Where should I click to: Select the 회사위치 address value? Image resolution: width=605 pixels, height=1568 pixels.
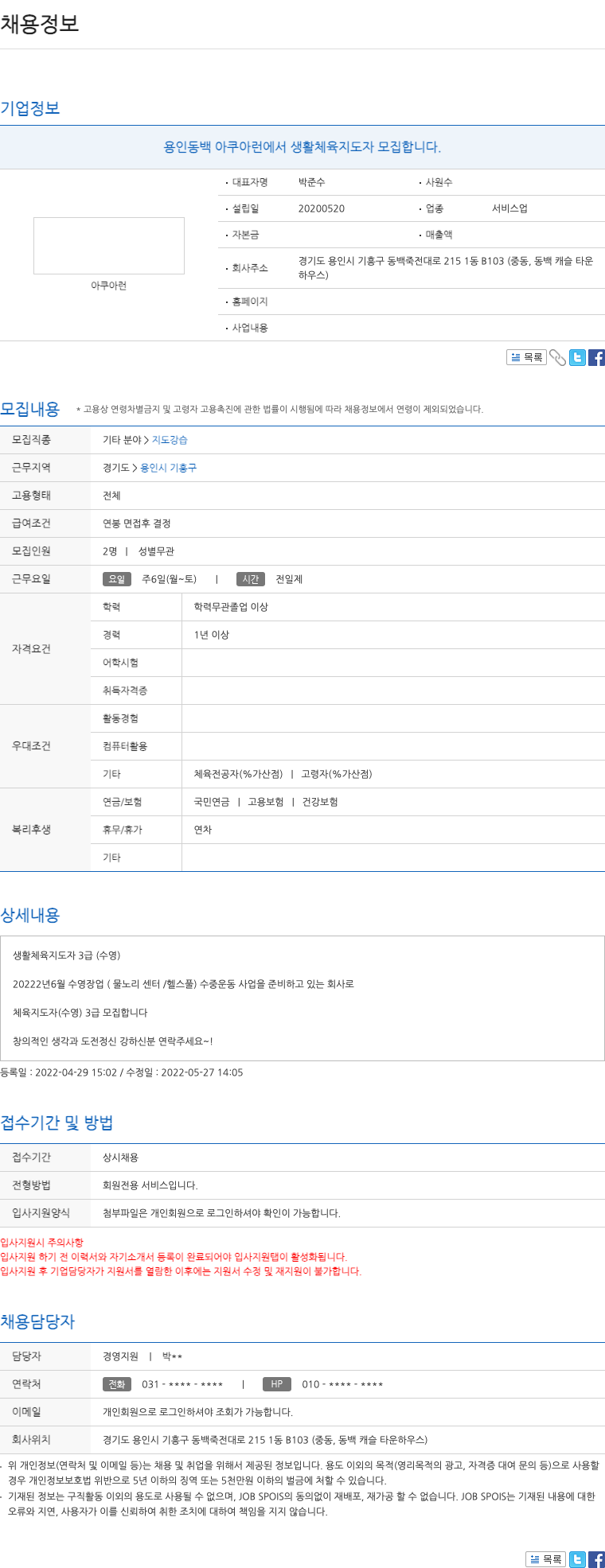click(265, 1440)
